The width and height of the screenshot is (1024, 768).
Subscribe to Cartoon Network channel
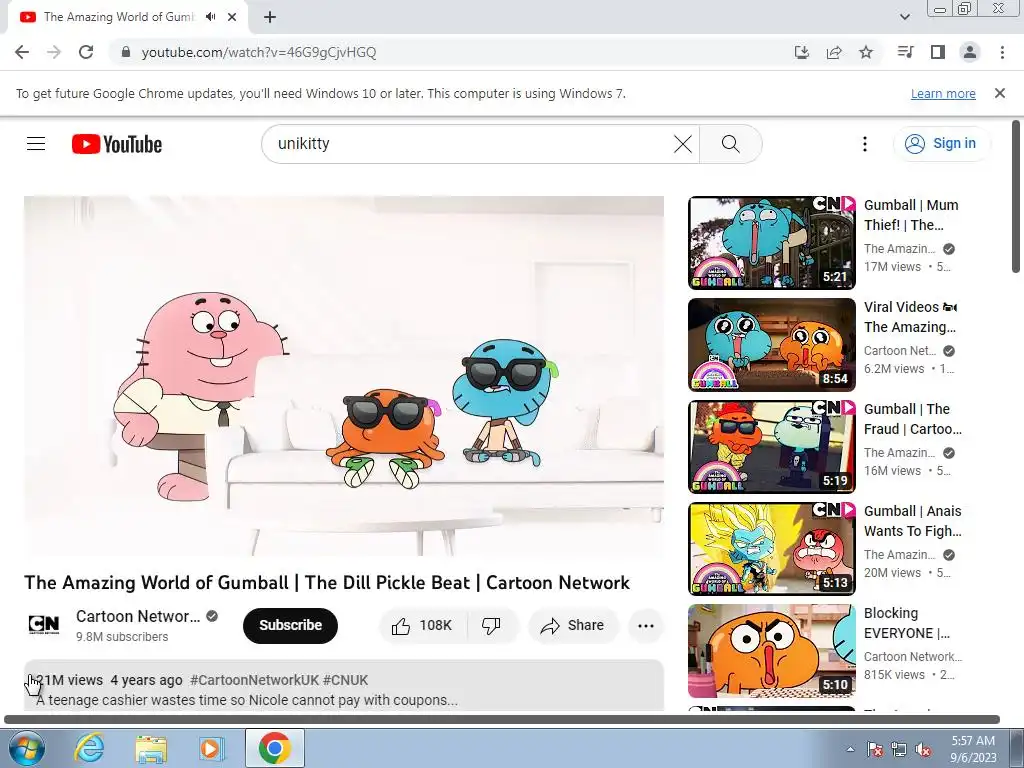tap(290, 626)
